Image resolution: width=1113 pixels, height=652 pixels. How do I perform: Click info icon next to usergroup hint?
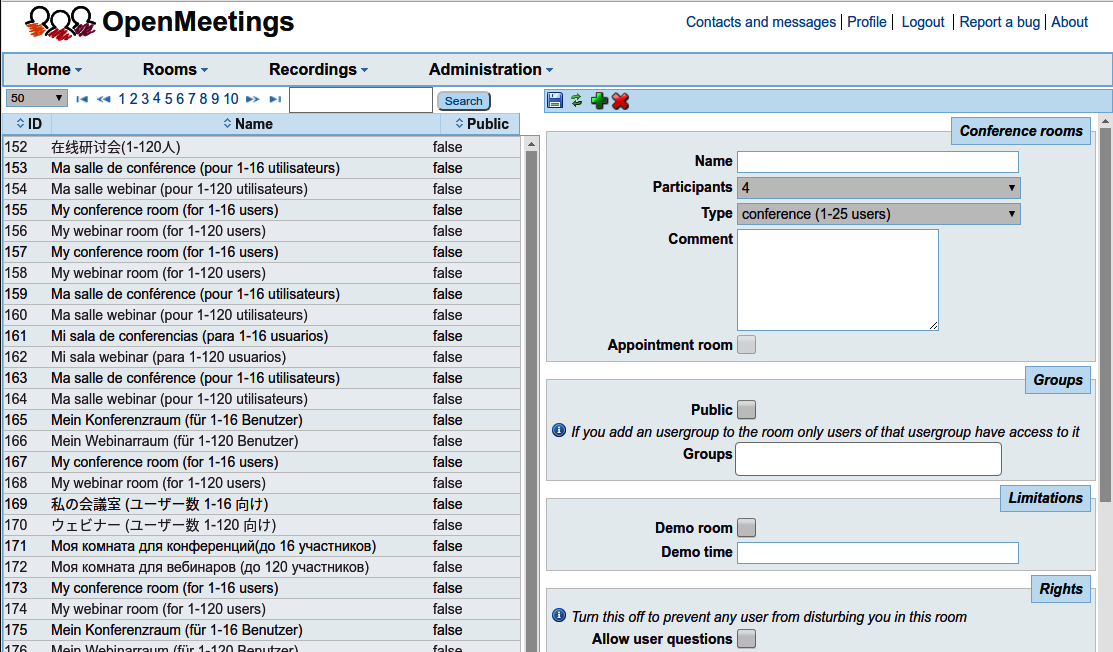(559, 430)
